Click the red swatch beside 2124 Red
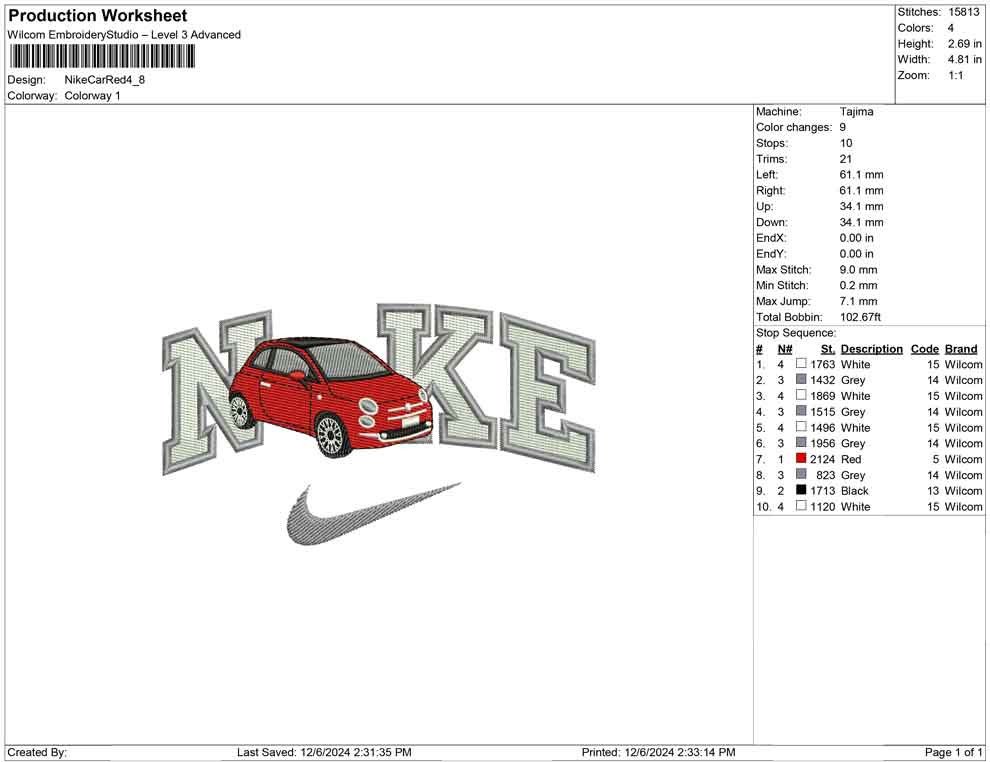 pos(801,458)
